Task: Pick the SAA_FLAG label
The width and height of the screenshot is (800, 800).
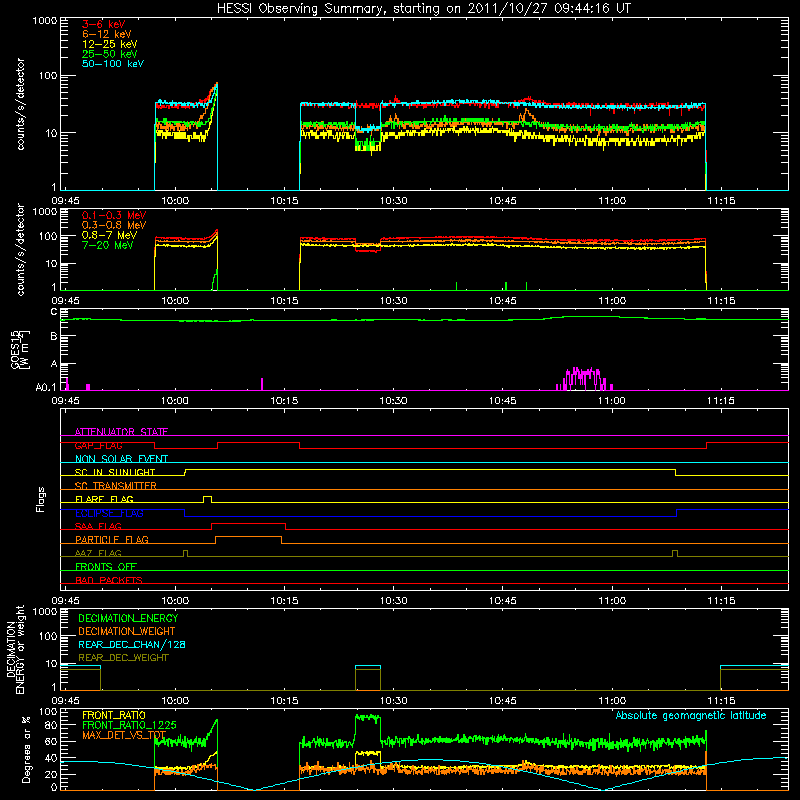Action: point(98,526)
